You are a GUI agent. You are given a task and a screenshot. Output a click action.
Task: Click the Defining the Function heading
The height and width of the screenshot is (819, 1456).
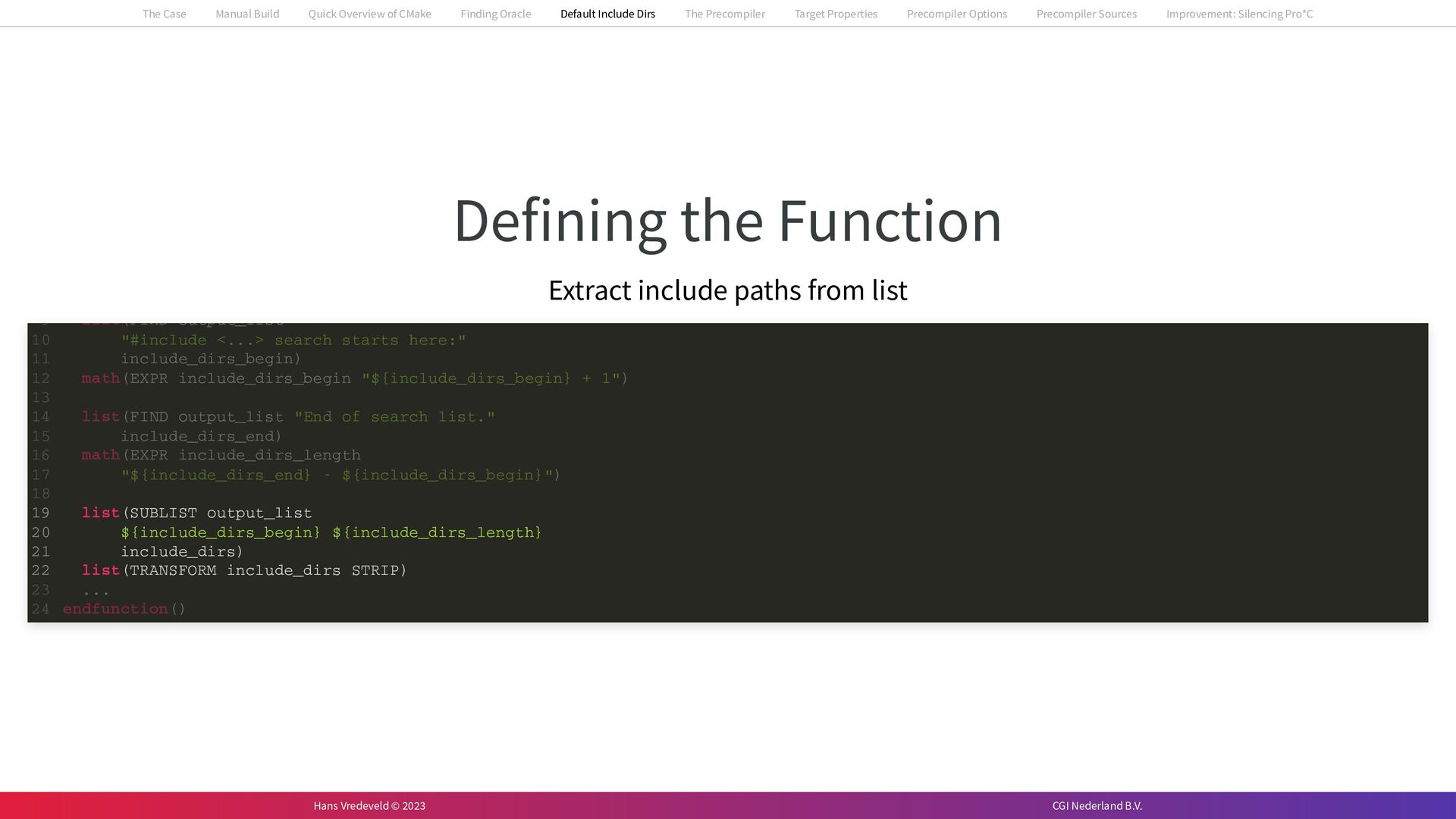point(727,221)
